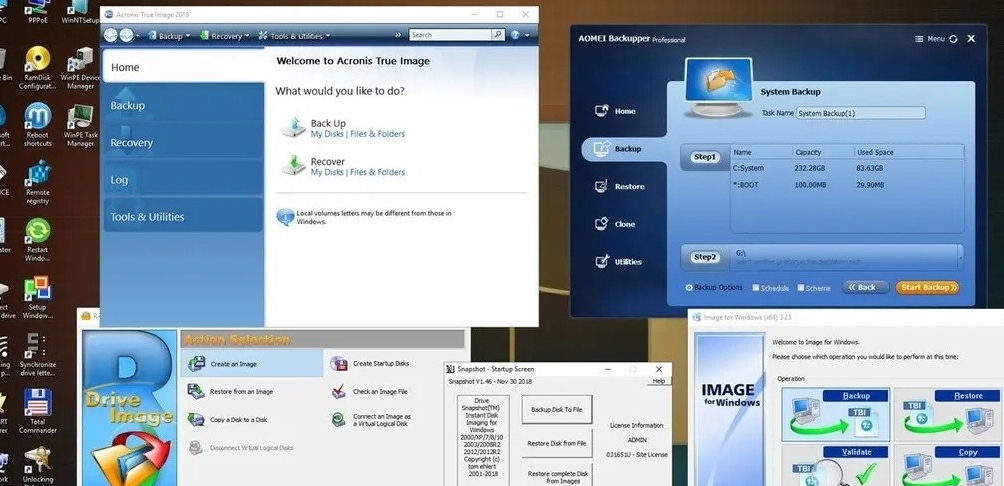Enable the Schedule checkbox in AOMEI
Image resolution: width=1004 pixels, height=486 pixels.
click(756, 288)
